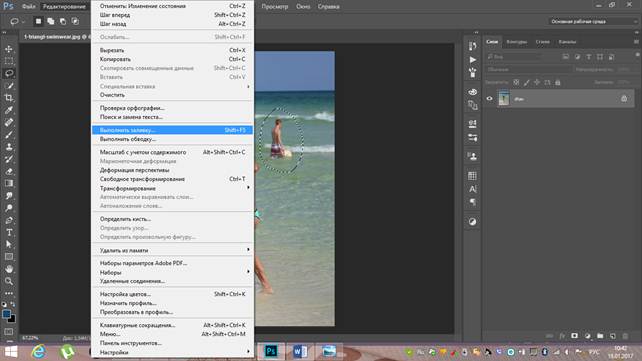Select the Crop tool
The height and width of the screenshot is (361, 642).
(x=9, y=98)
